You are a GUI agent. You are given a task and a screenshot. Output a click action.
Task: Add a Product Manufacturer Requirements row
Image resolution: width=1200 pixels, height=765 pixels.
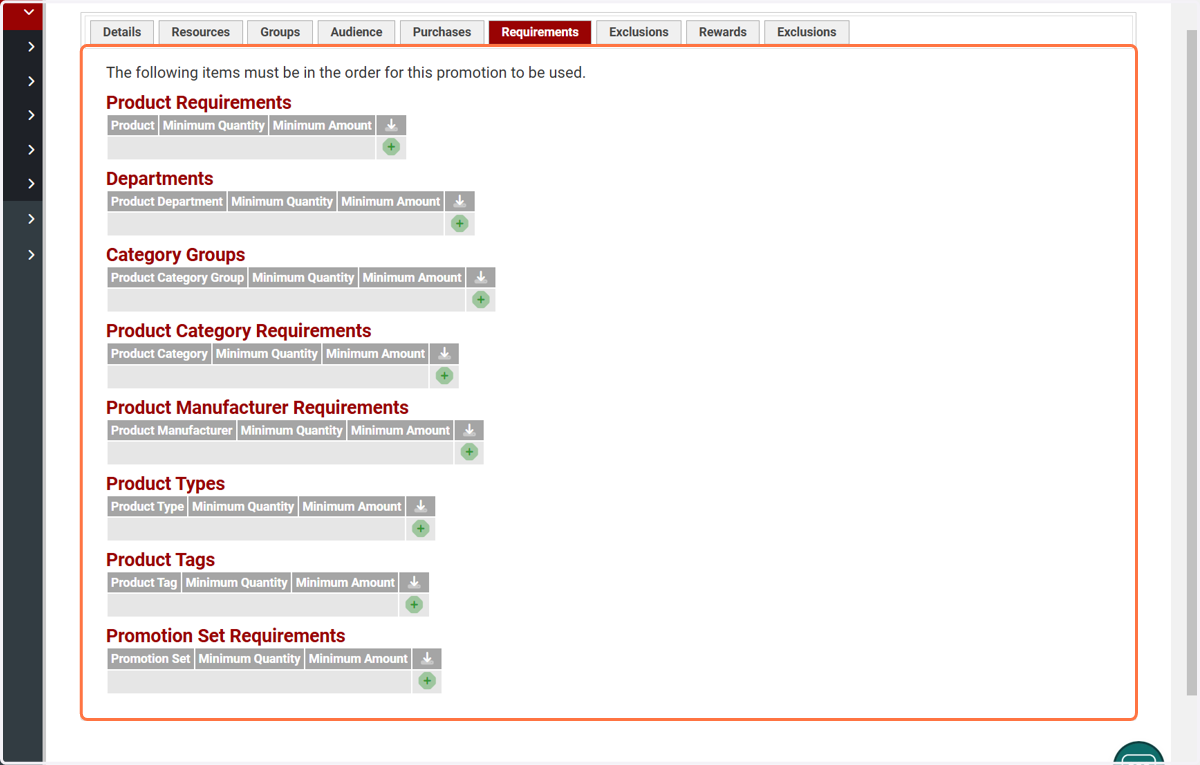point(469,452)
